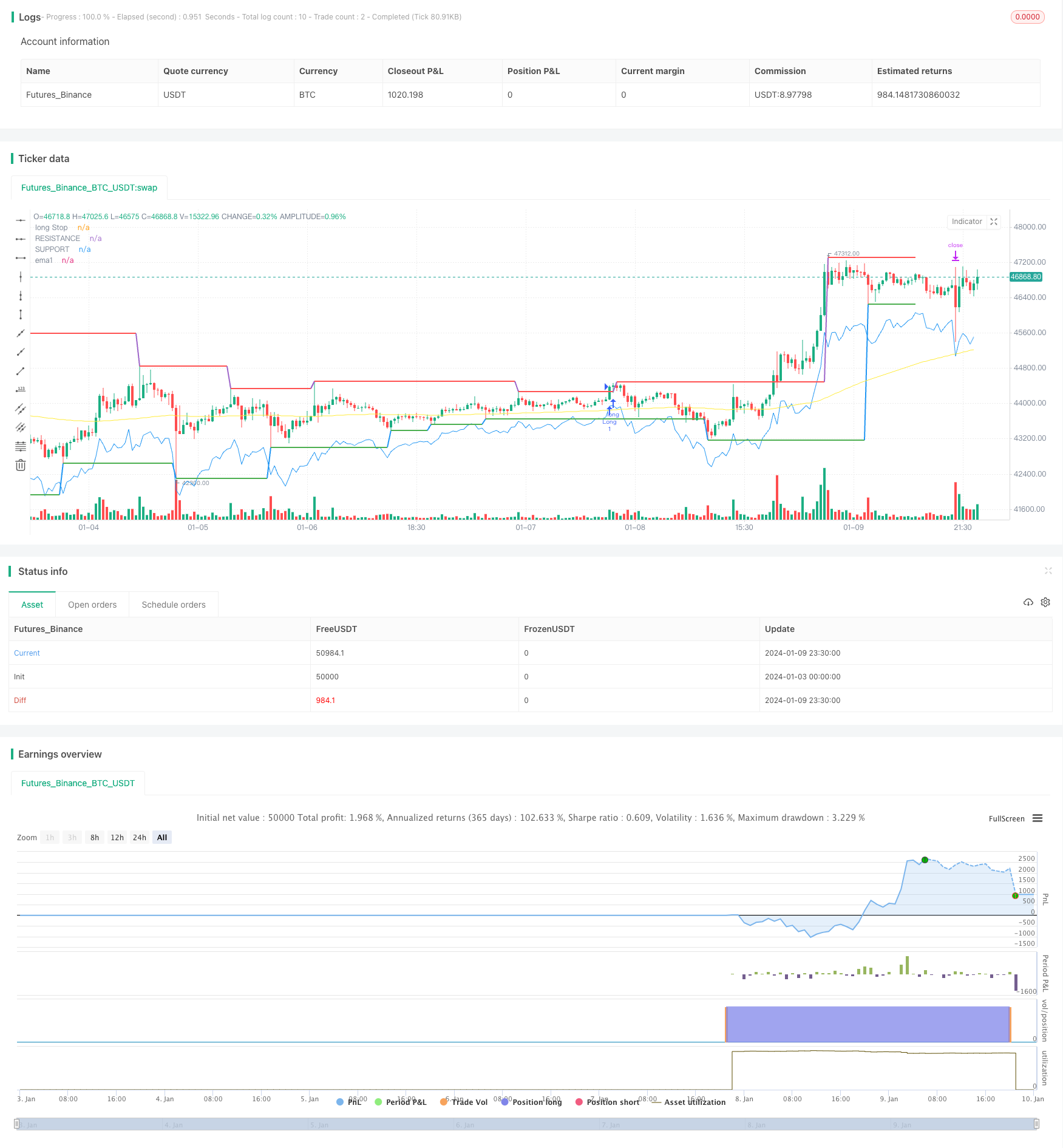The width and height of the screenshot is (1063, 1148).
Task: Select the horizontal ray line drawing tool
Action: pos(21,239)
